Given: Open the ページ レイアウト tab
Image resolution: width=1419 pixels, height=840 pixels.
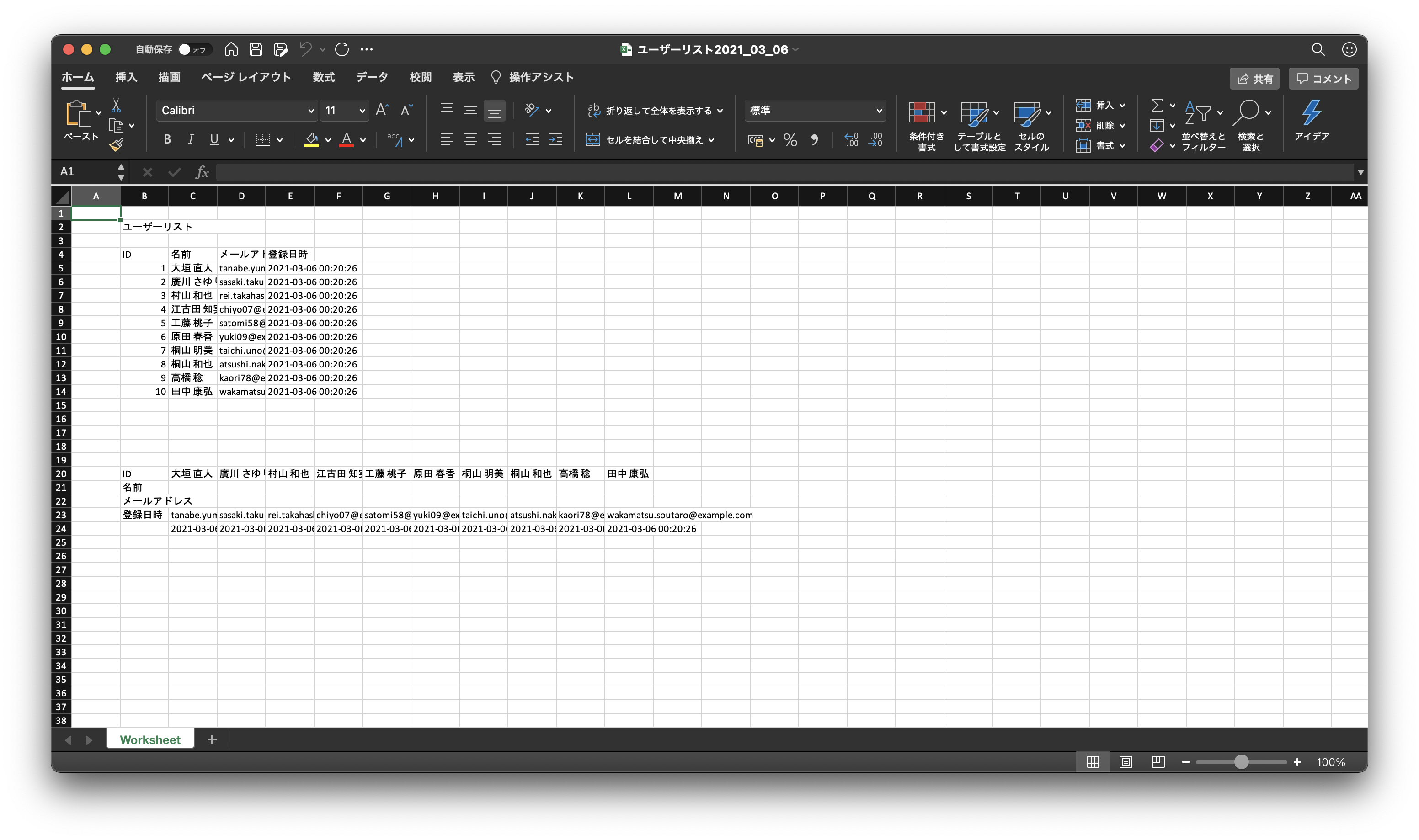Looking at the screenshot, I should 246,78.
